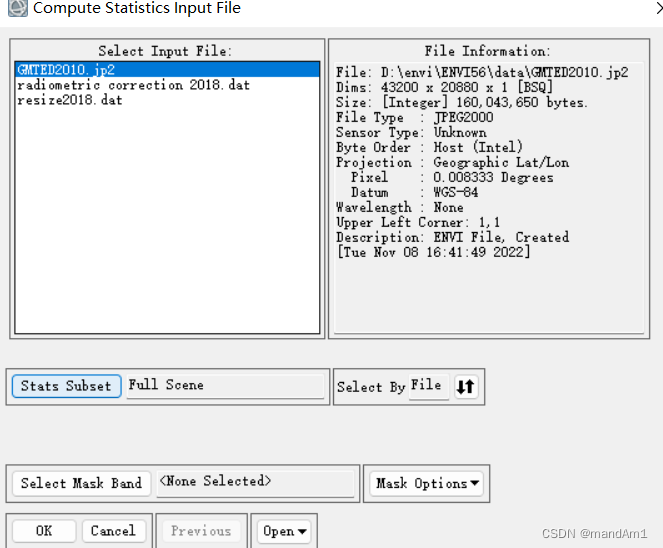The height and width of the screenshot is (548, 663).
Task: Select radiometric correction 2018.dat file
Action: [x=134, y=85]
